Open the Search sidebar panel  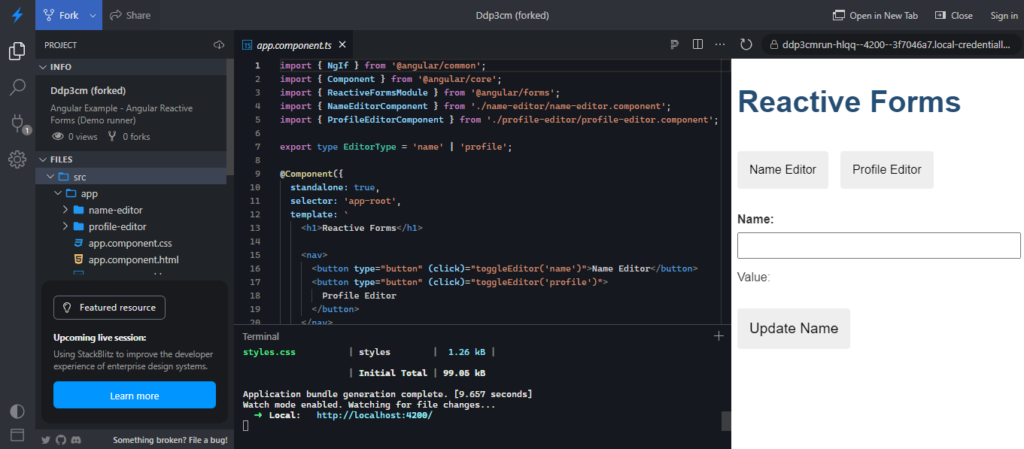tap(17, 87)
